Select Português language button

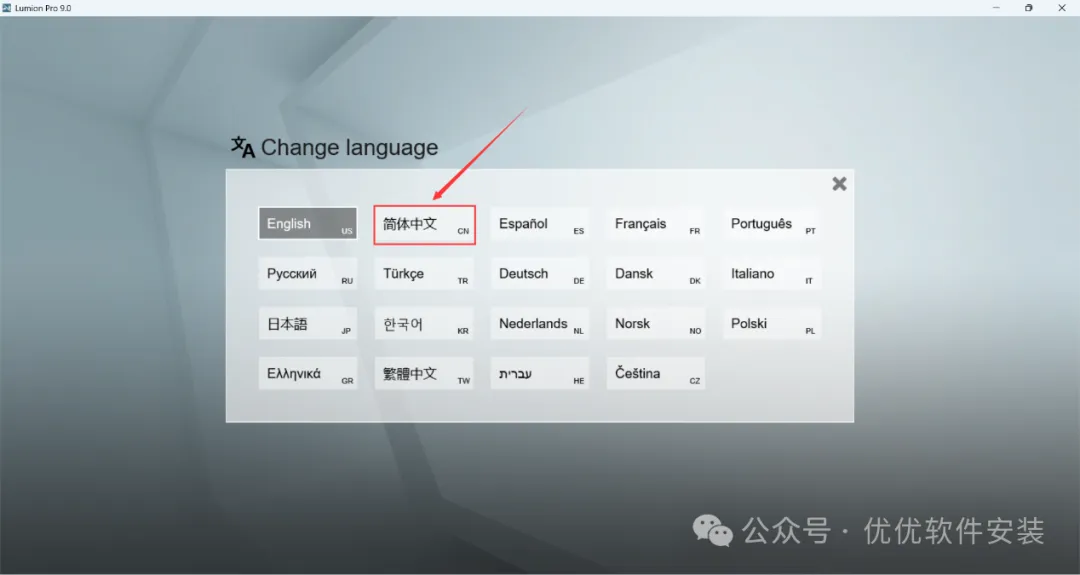click(771, 224)
